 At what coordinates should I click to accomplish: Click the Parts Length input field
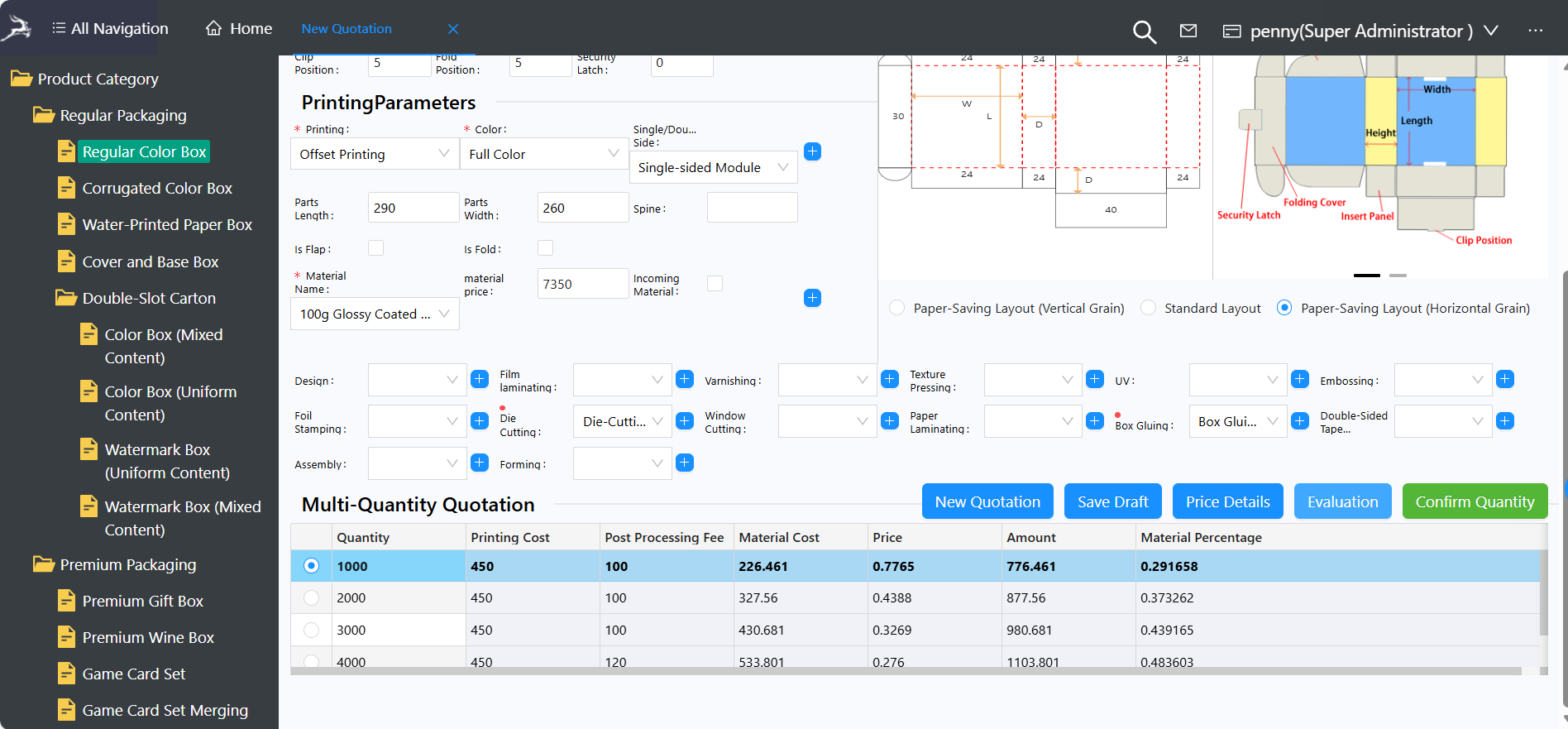[x=413, y=208]
